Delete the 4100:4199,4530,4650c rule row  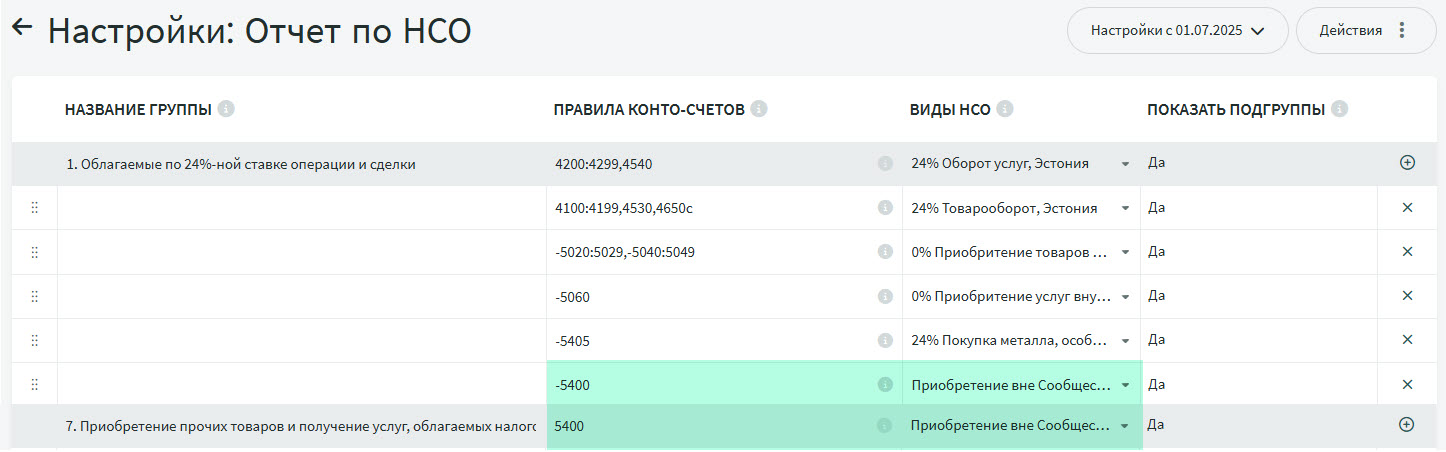click(x=1407, y=208)
